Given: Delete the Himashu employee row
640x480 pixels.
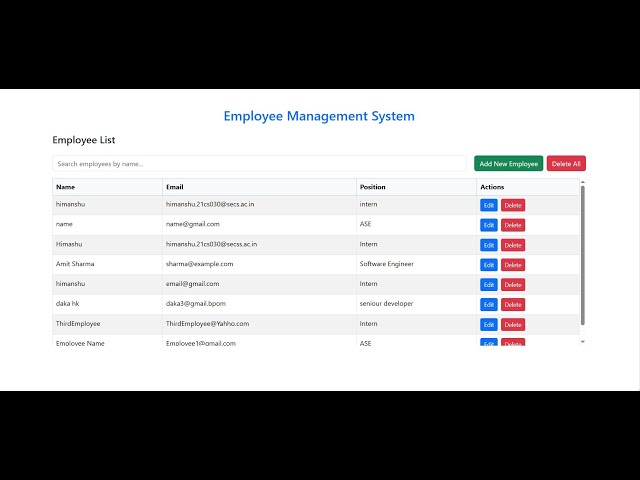Looking at the screenshot, I should (x=513, y=245).
